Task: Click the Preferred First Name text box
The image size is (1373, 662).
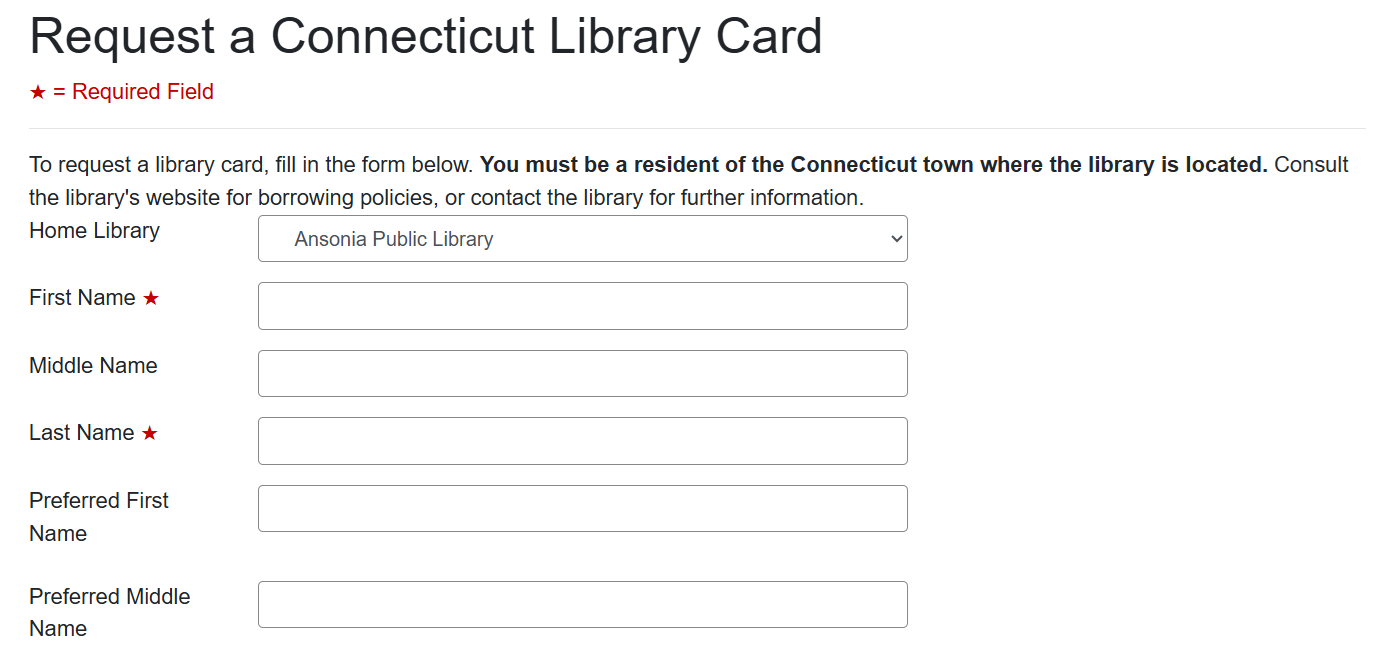Action: (x=582, y=508)
